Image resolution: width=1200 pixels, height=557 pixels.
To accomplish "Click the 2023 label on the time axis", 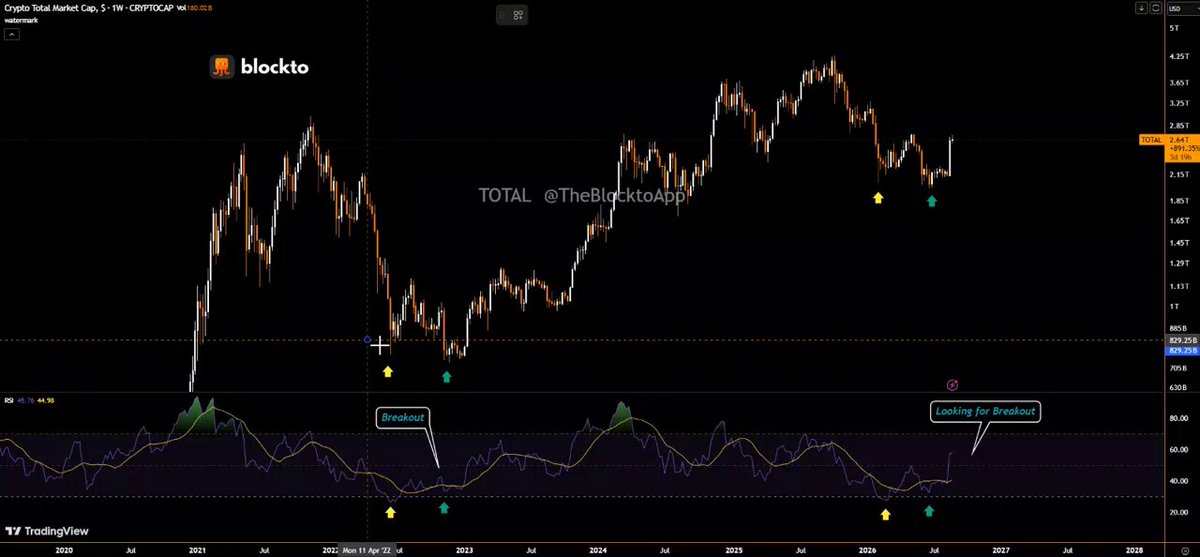I will (x=464, y=550).
